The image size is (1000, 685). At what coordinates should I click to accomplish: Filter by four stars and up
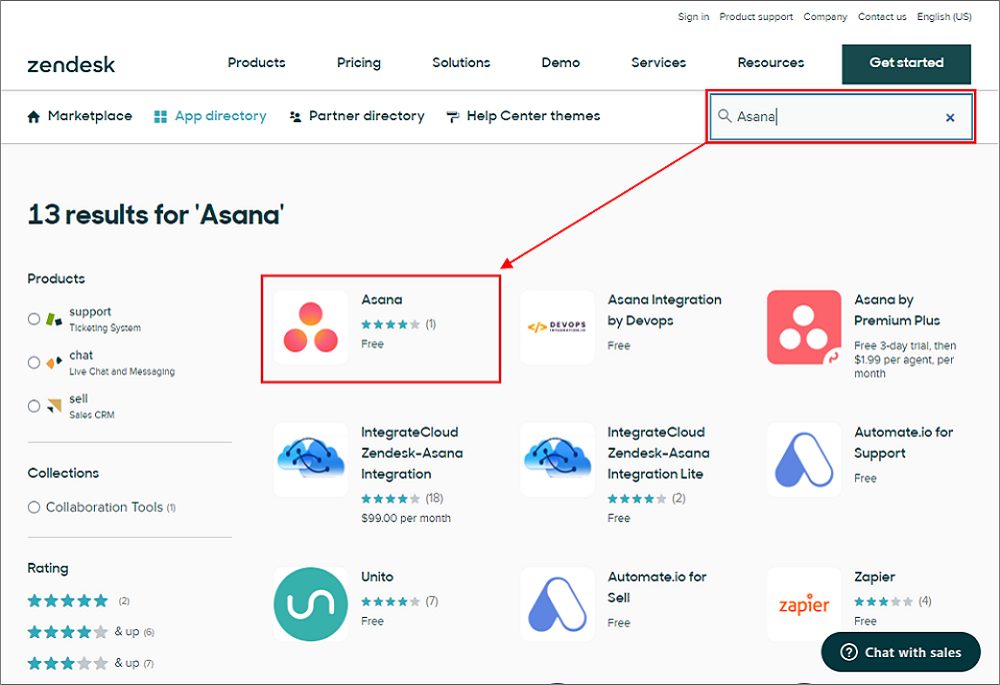click(68, 632)
